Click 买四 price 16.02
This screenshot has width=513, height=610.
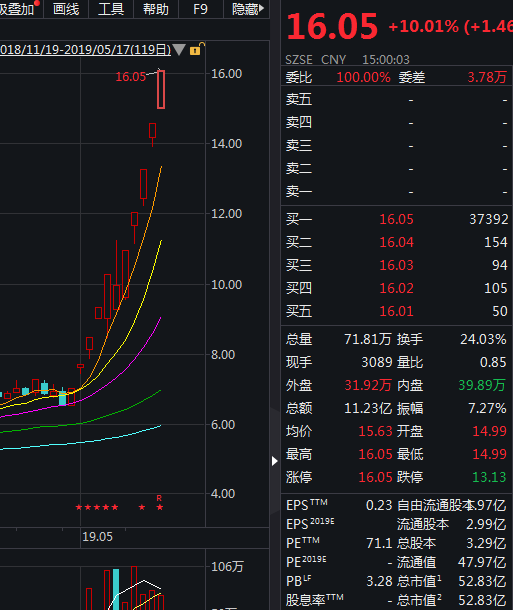pyautogui.click(x=396, y=288)
